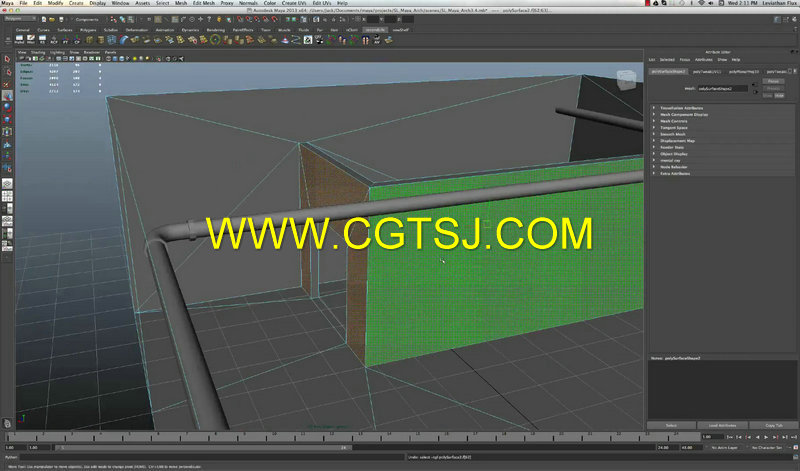Click the blue curved bridge shelf icon
800x471 pixels.
point(123,39)
